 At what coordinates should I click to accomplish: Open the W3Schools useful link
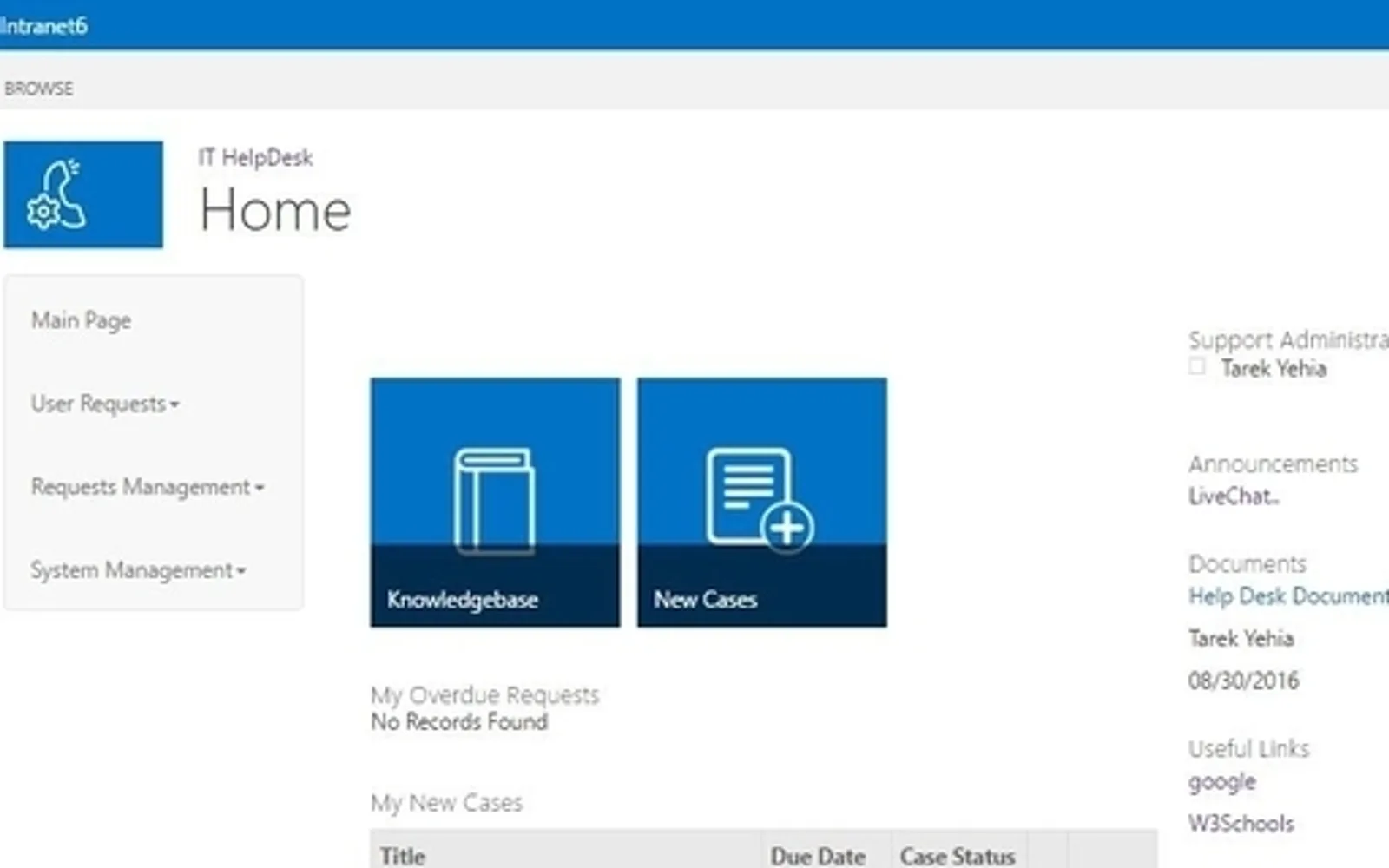pyautogui.click(x=1241, y=823)
